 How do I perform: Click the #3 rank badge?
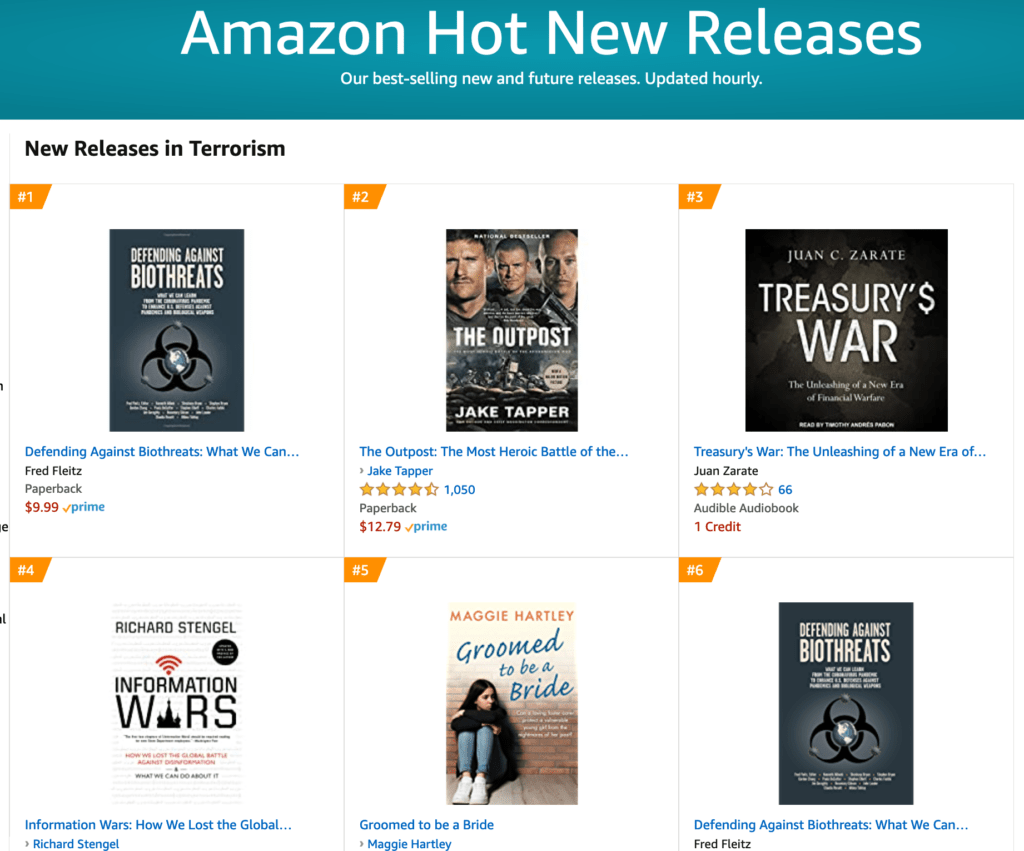point(695,197)
